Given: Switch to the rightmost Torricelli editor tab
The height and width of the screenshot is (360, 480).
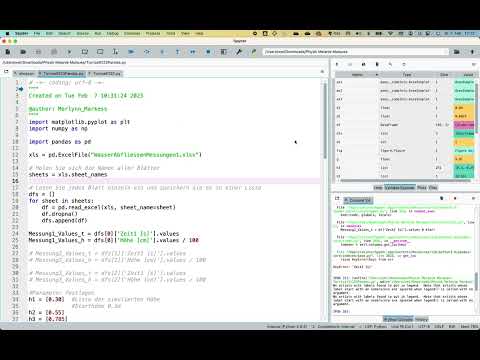Looking at the screenshot, I should (105, 73).
